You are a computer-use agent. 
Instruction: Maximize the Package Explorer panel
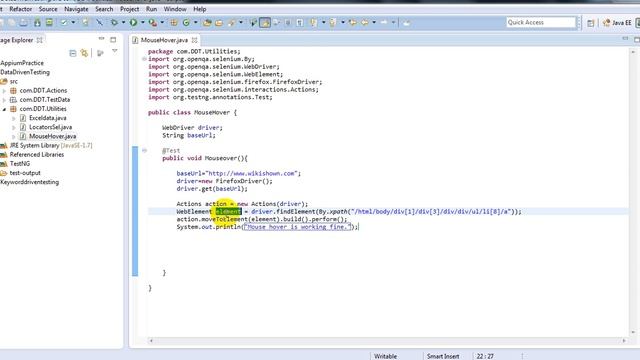113,40
